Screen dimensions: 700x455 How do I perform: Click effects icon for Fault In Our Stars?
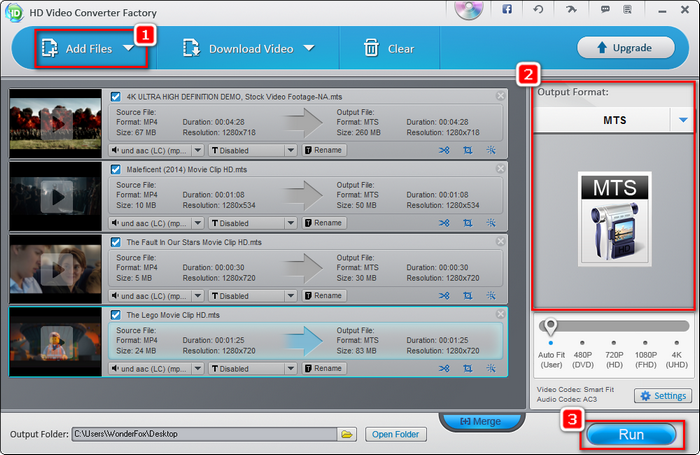491,296
